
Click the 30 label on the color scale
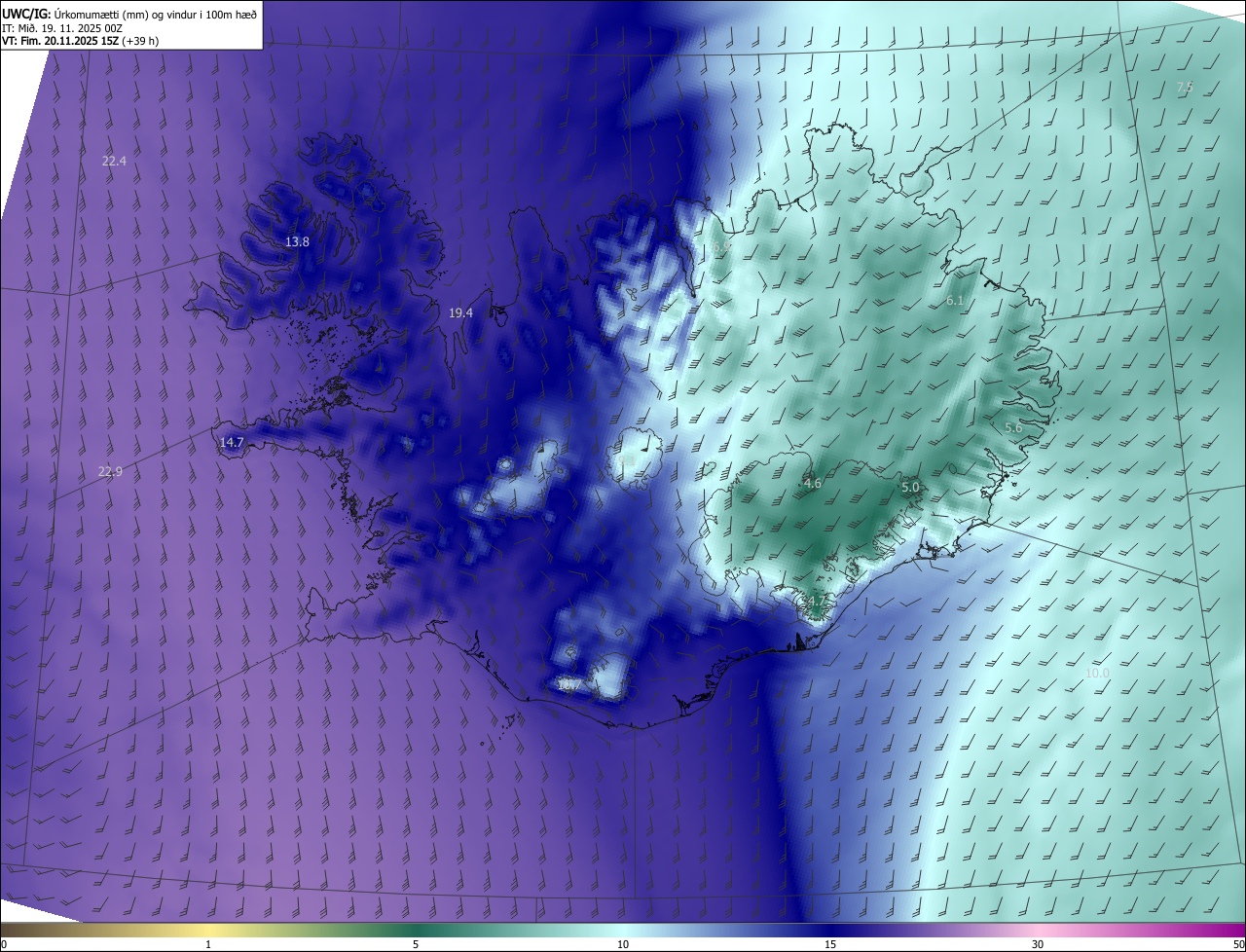[x=1038, y=944]
